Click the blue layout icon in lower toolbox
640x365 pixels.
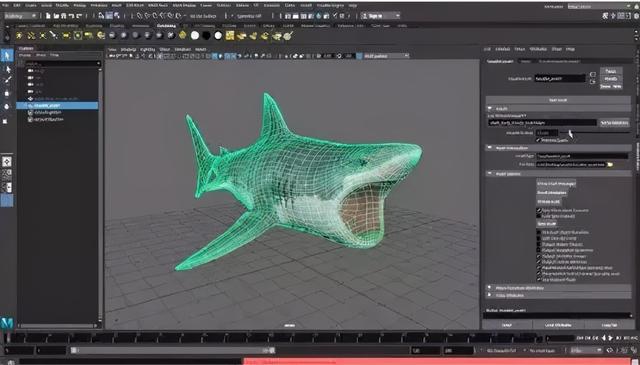tap(7, 200)
